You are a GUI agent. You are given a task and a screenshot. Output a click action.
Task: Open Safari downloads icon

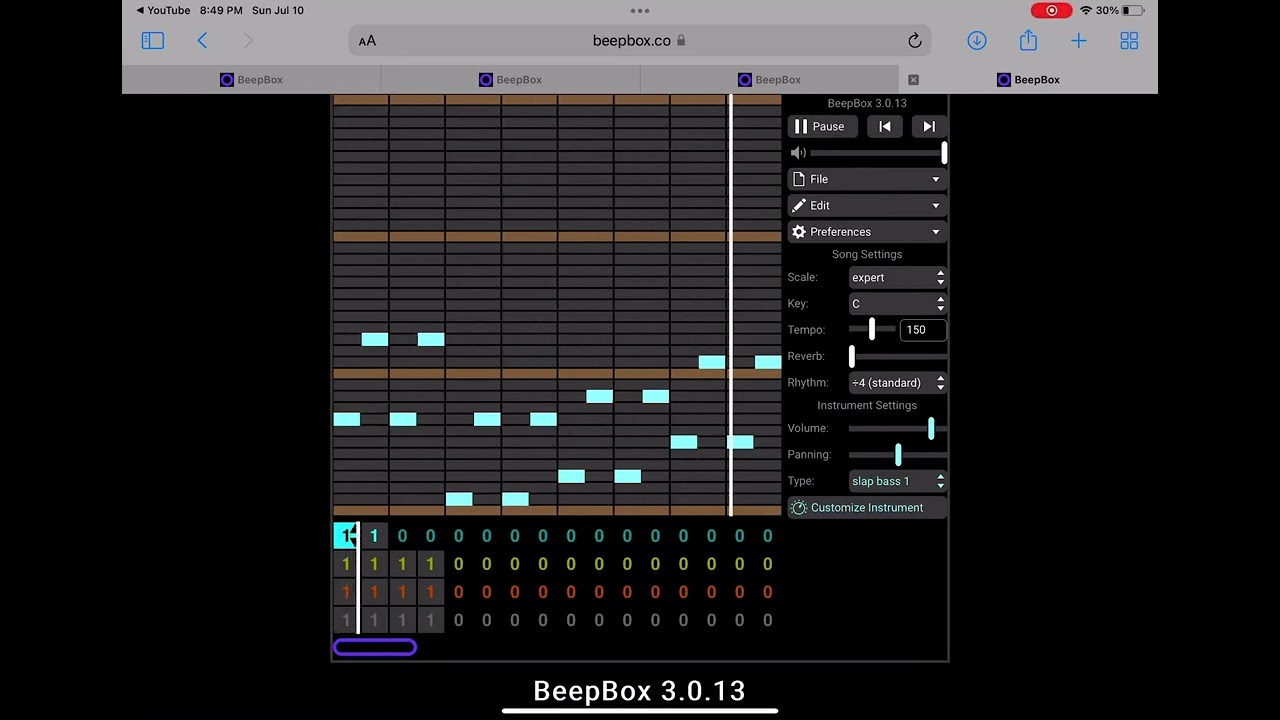(977, 41)
